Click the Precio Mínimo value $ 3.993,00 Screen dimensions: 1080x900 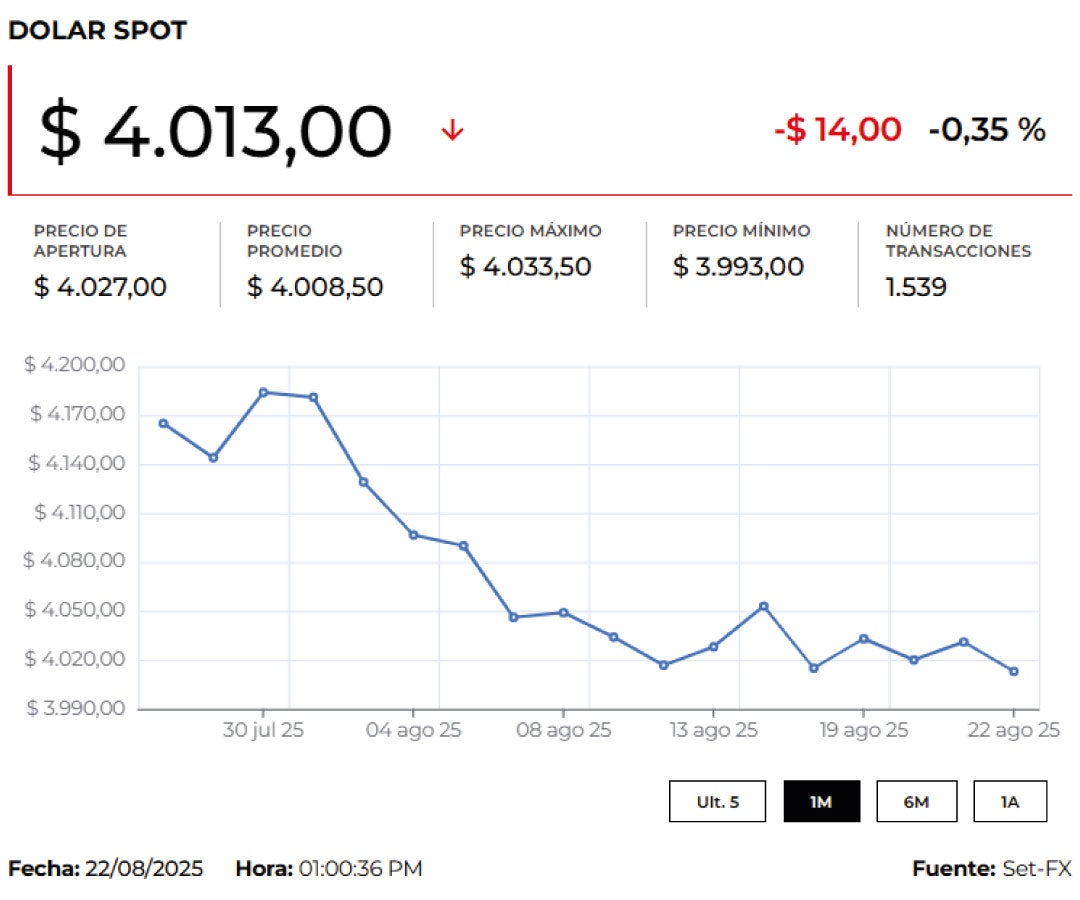[x=738, y=267]
